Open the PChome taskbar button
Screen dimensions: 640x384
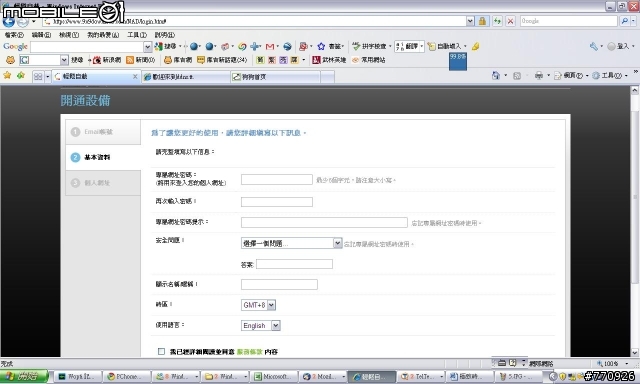pos(126,376)
